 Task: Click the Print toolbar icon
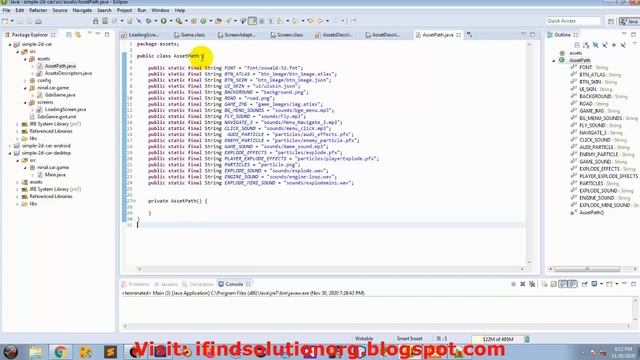(38, 21)
